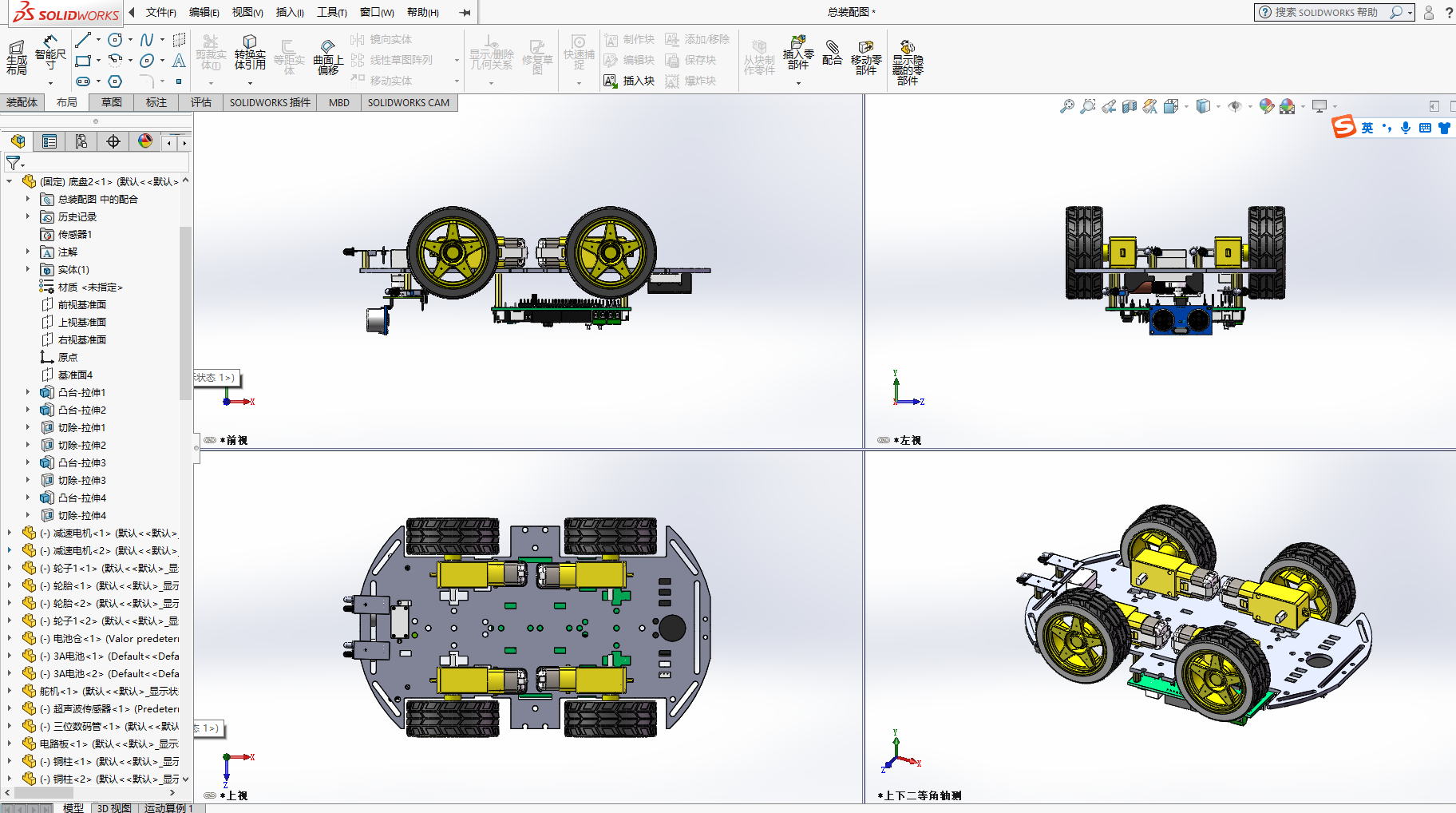Open the 运动算例 1 bottom tab
The height and width of the screenshot is (813, 1456).
[169, 807]
